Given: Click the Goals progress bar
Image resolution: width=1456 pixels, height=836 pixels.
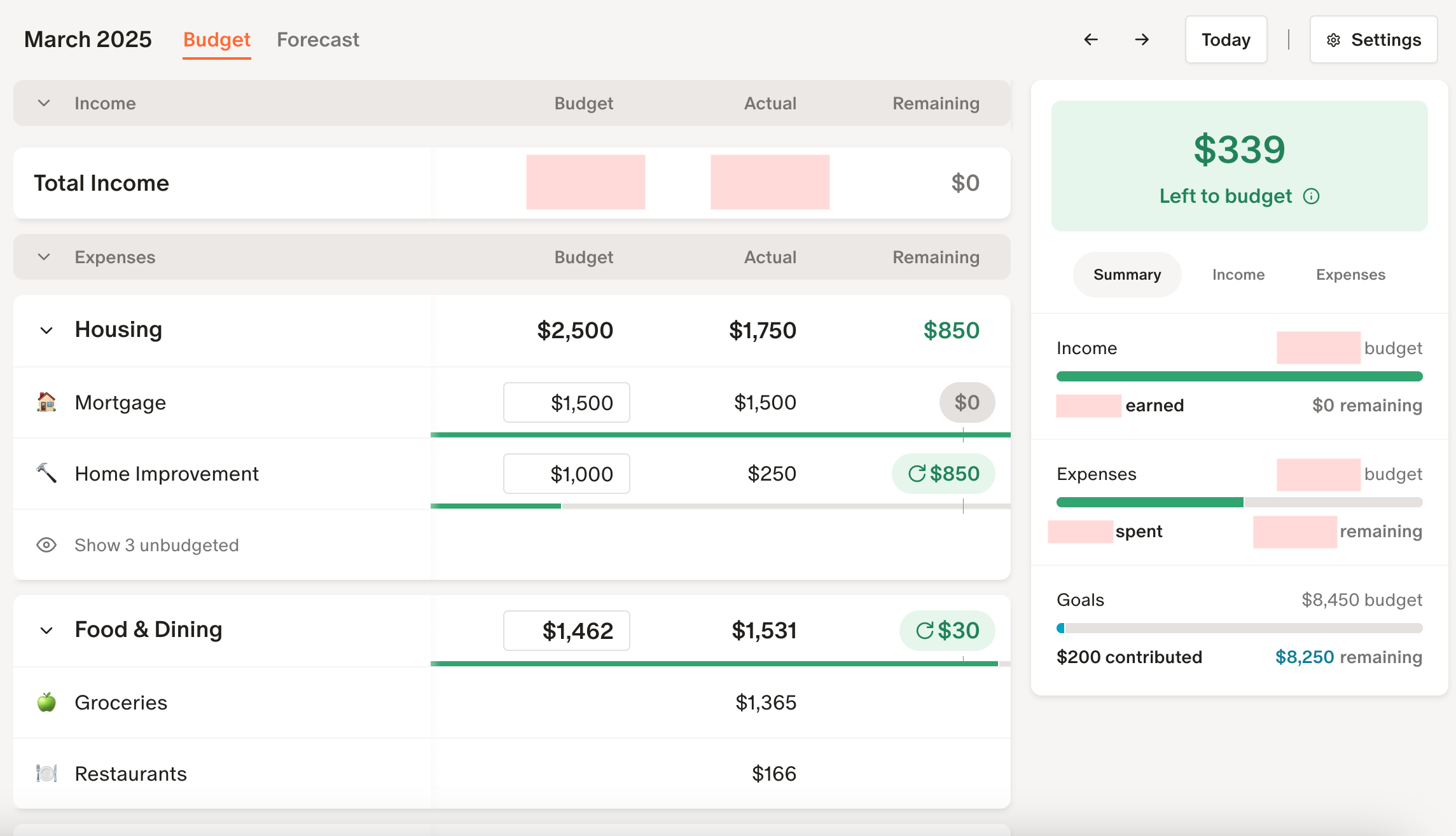Looking at the screenshot, I should click(1239, 628).
